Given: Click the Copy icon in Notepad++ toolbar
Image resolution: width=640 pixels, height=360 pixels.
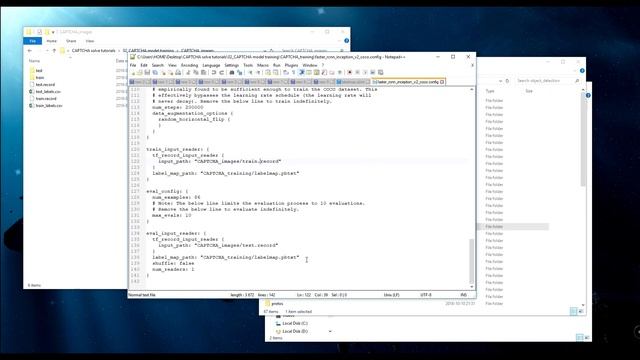Looking at the screenshot, I should click(196, 72).
